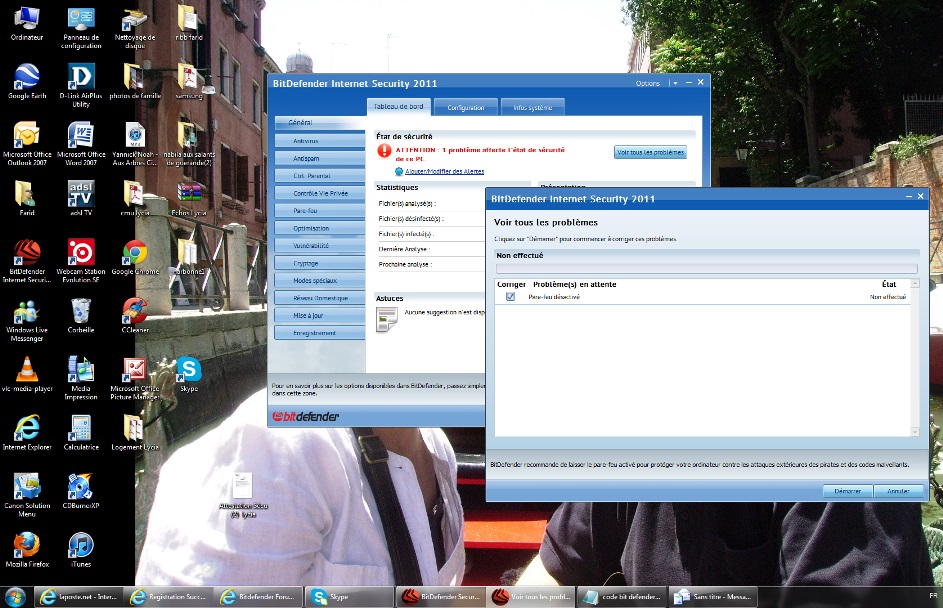
Task: Select the adsl TV desktop icon
Action: pos(81,198)
